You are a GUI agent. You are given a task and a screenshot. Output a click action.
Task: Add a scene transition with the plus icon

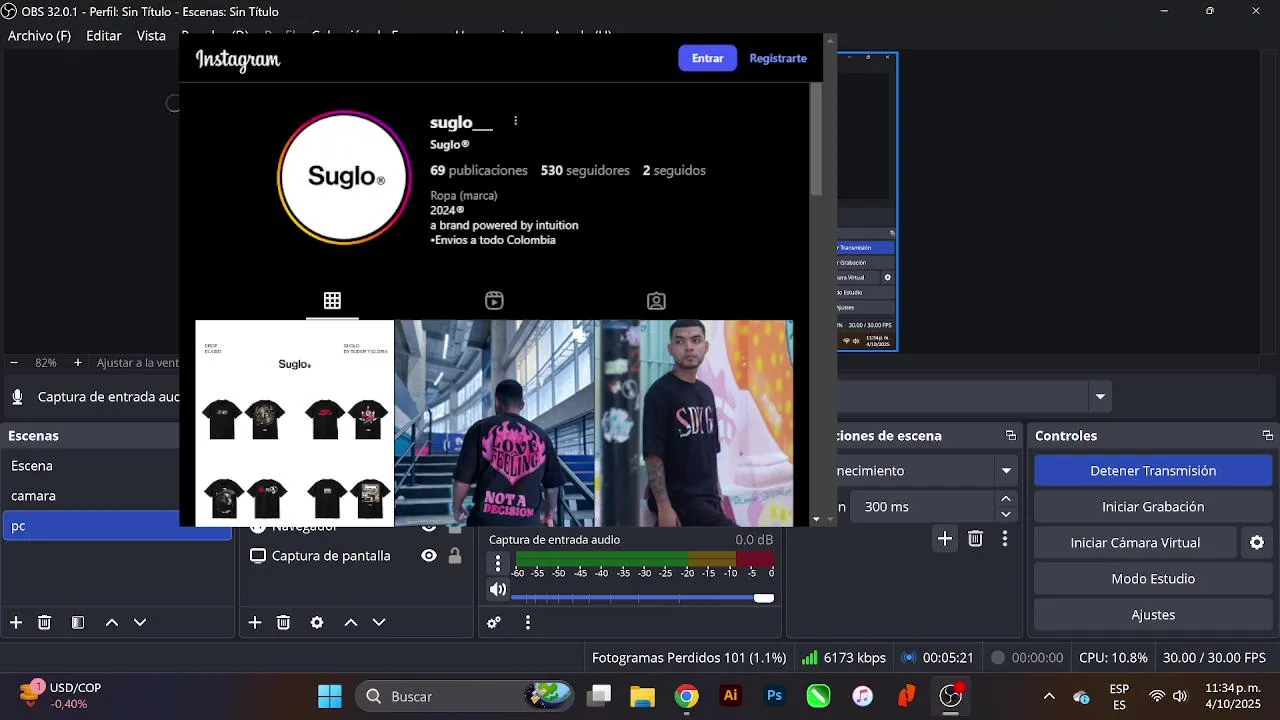[945, 539]
